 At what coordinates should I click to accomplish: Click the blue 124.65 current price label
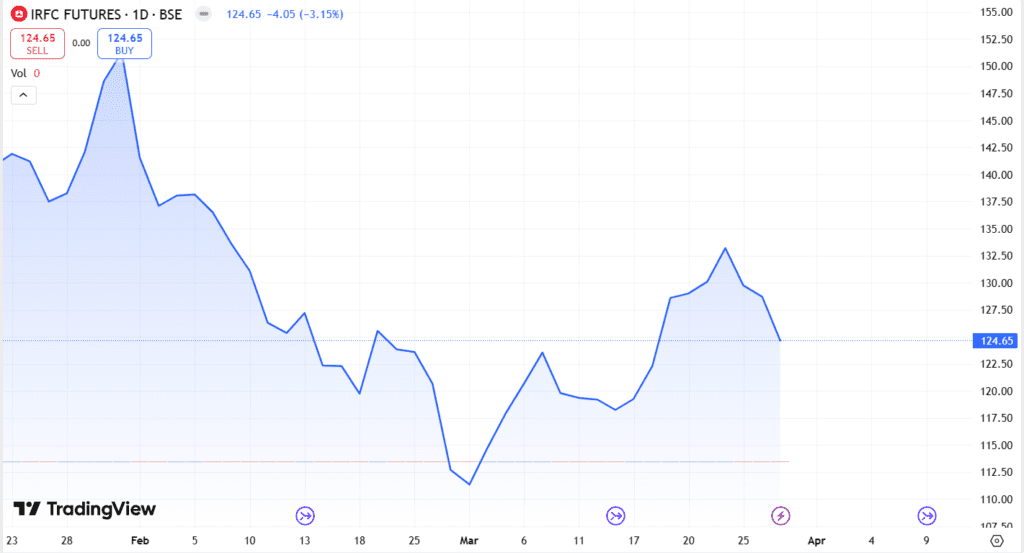(x=995, y=341)
